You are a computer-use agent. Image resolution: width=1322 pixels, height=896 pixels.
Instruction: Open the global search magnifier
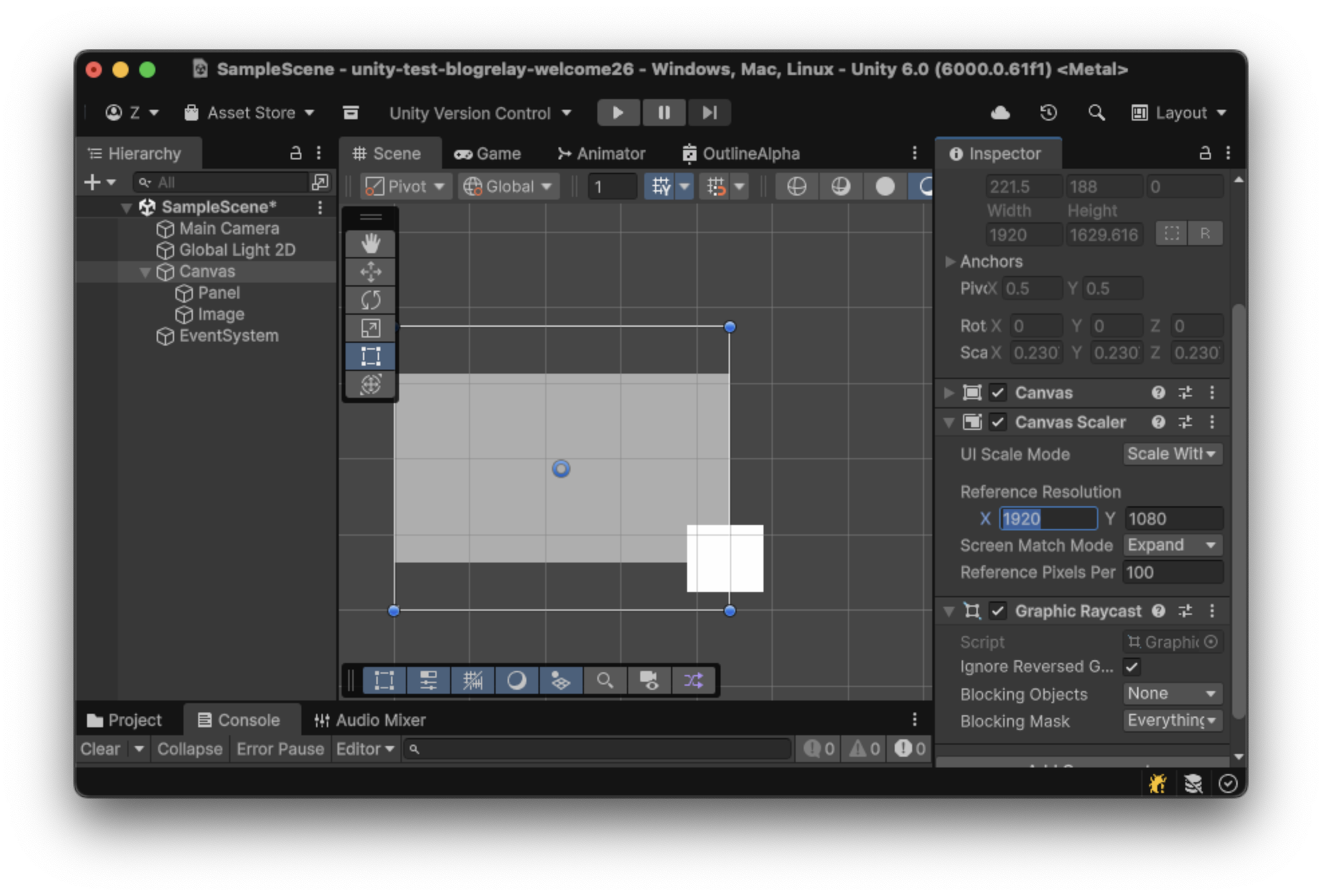[x=1096, y=113]
